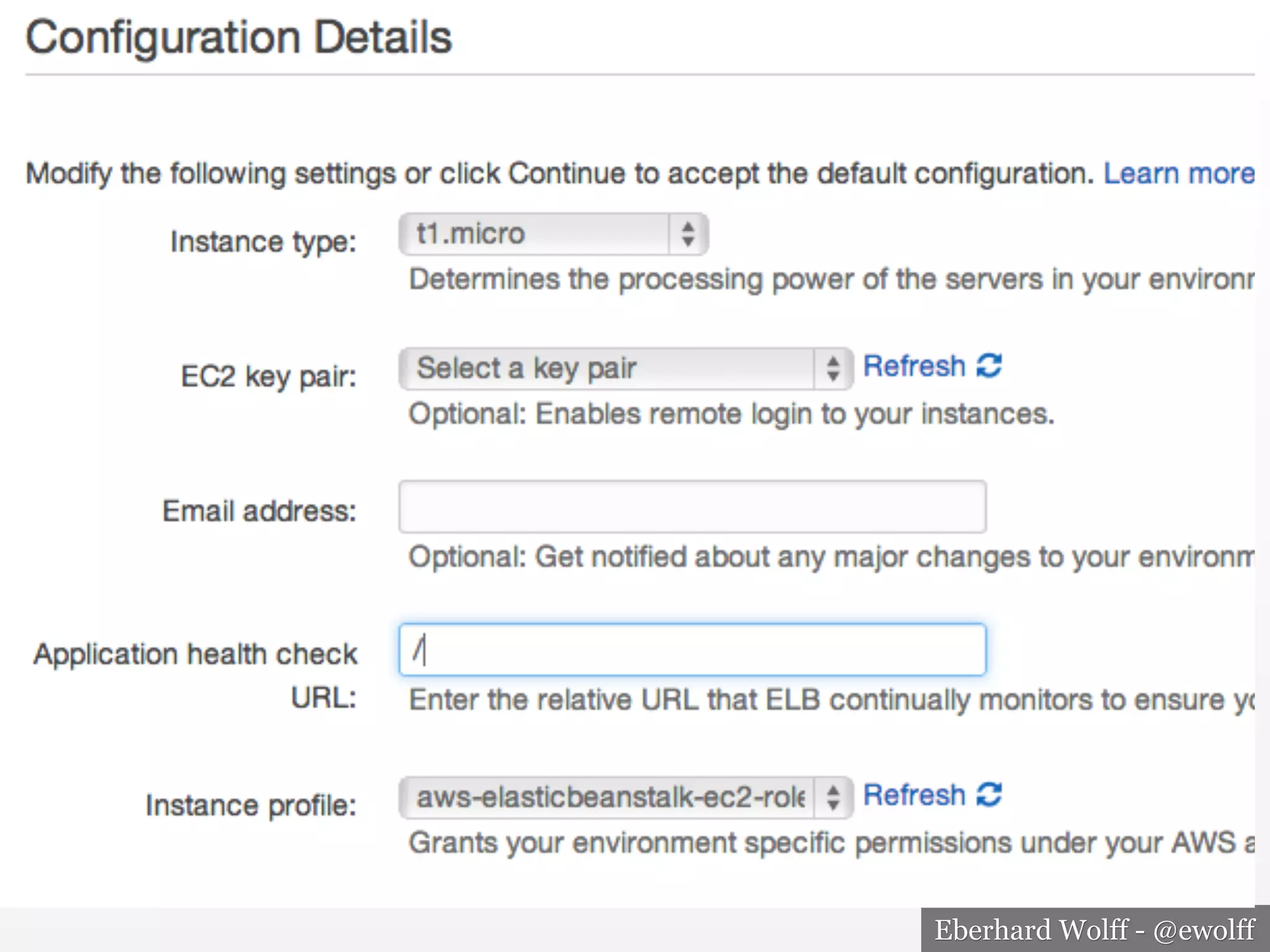
Task: Click the Eberhard Wolff @ewolff caption
Action: pos(1095,930)
